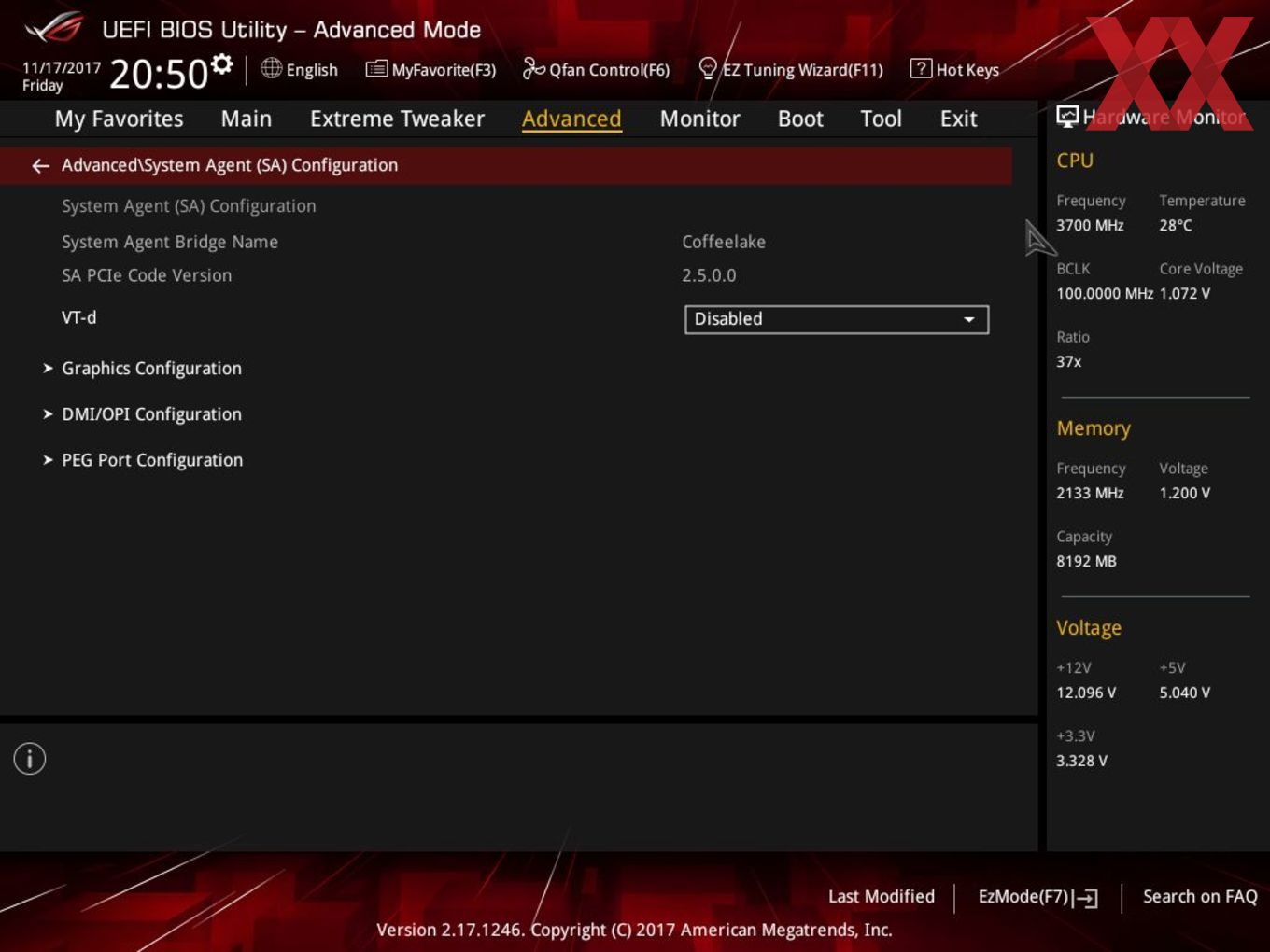Go to Boot tab
1270x952 pixels.
coord(800,119)
